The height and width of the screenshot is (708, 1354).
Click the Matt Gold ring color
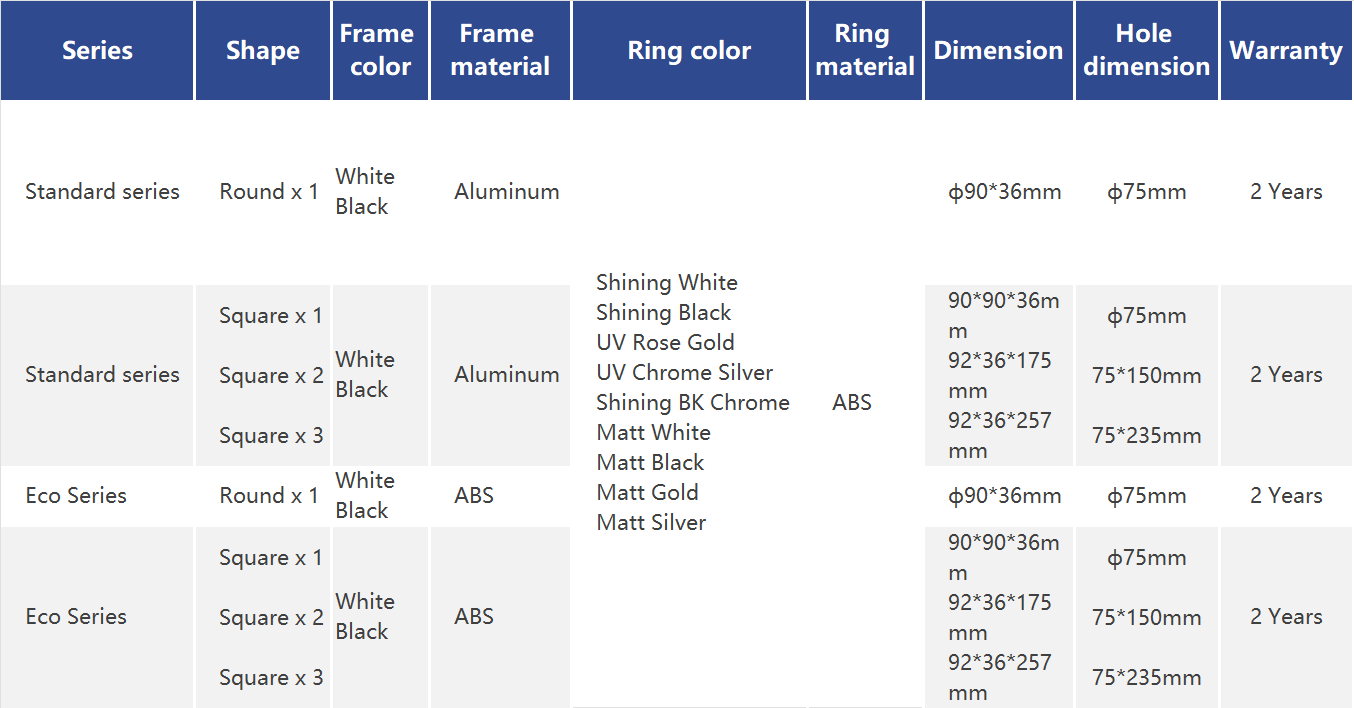(x=647, y=493)
